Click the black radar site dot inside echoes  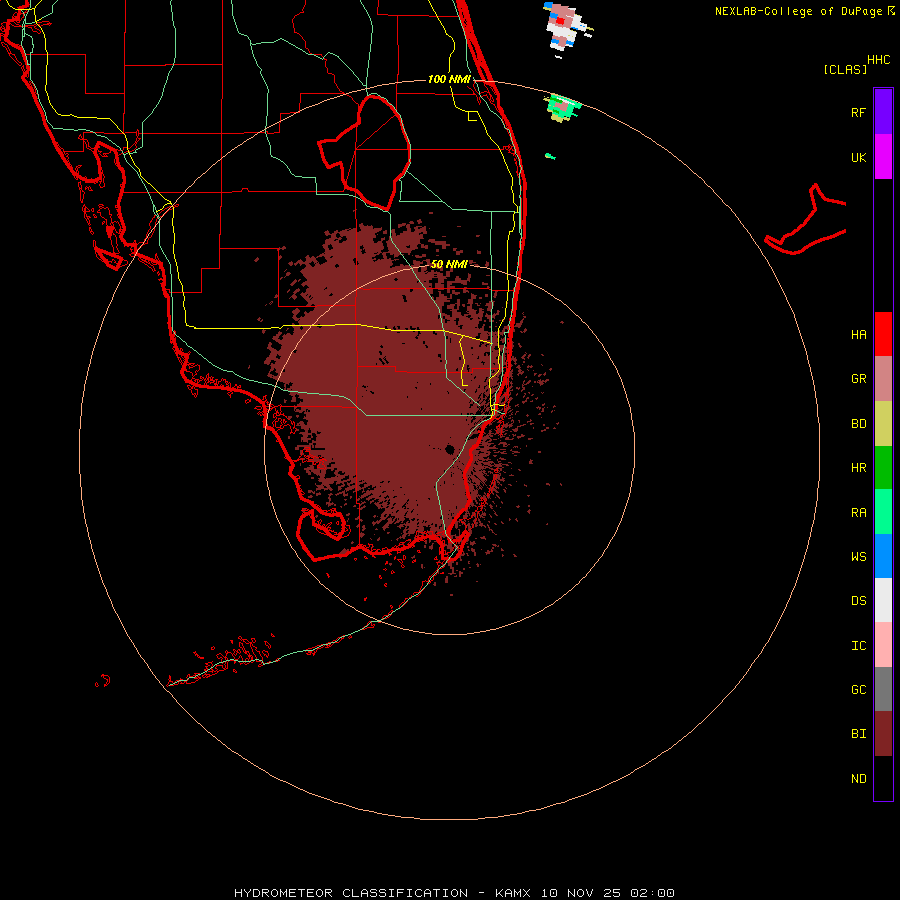click(450, 449)
